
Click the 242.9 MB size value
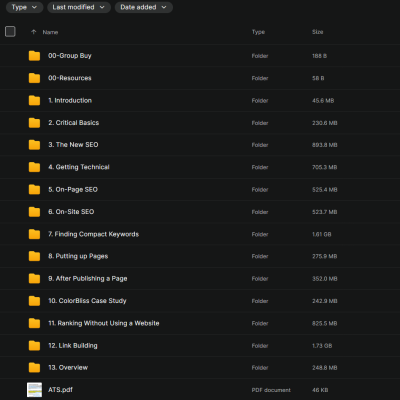click(325, 301)
